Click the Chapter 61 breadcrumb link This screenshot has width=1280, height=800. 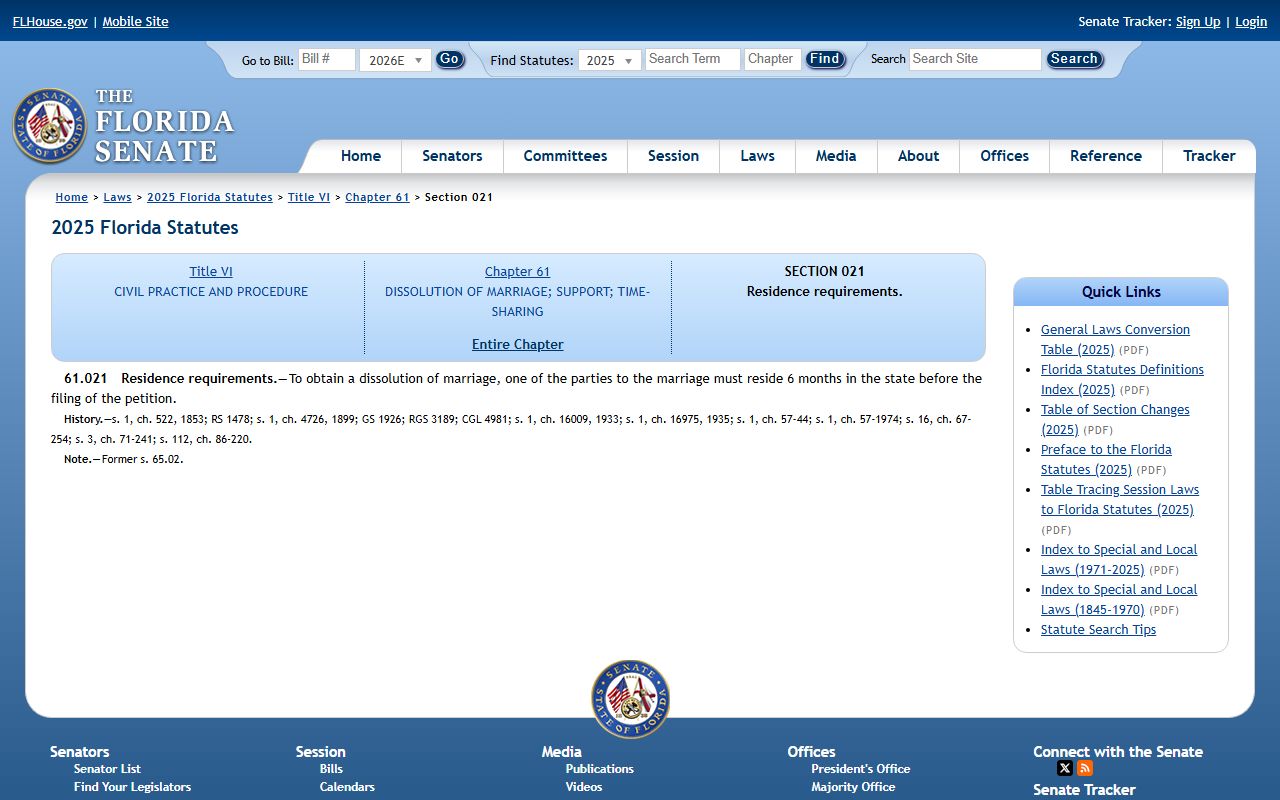click(377, 197)
